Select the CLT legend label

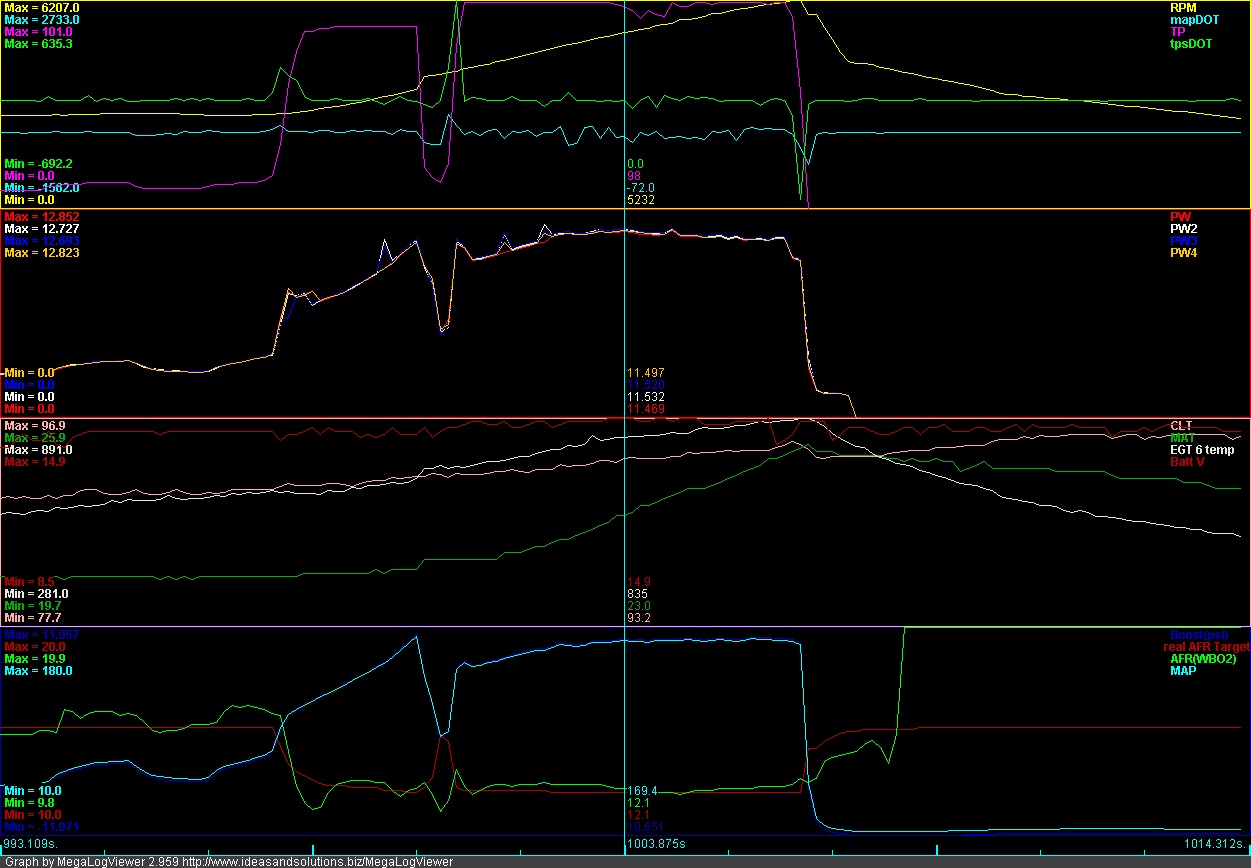click(1181, 426)
